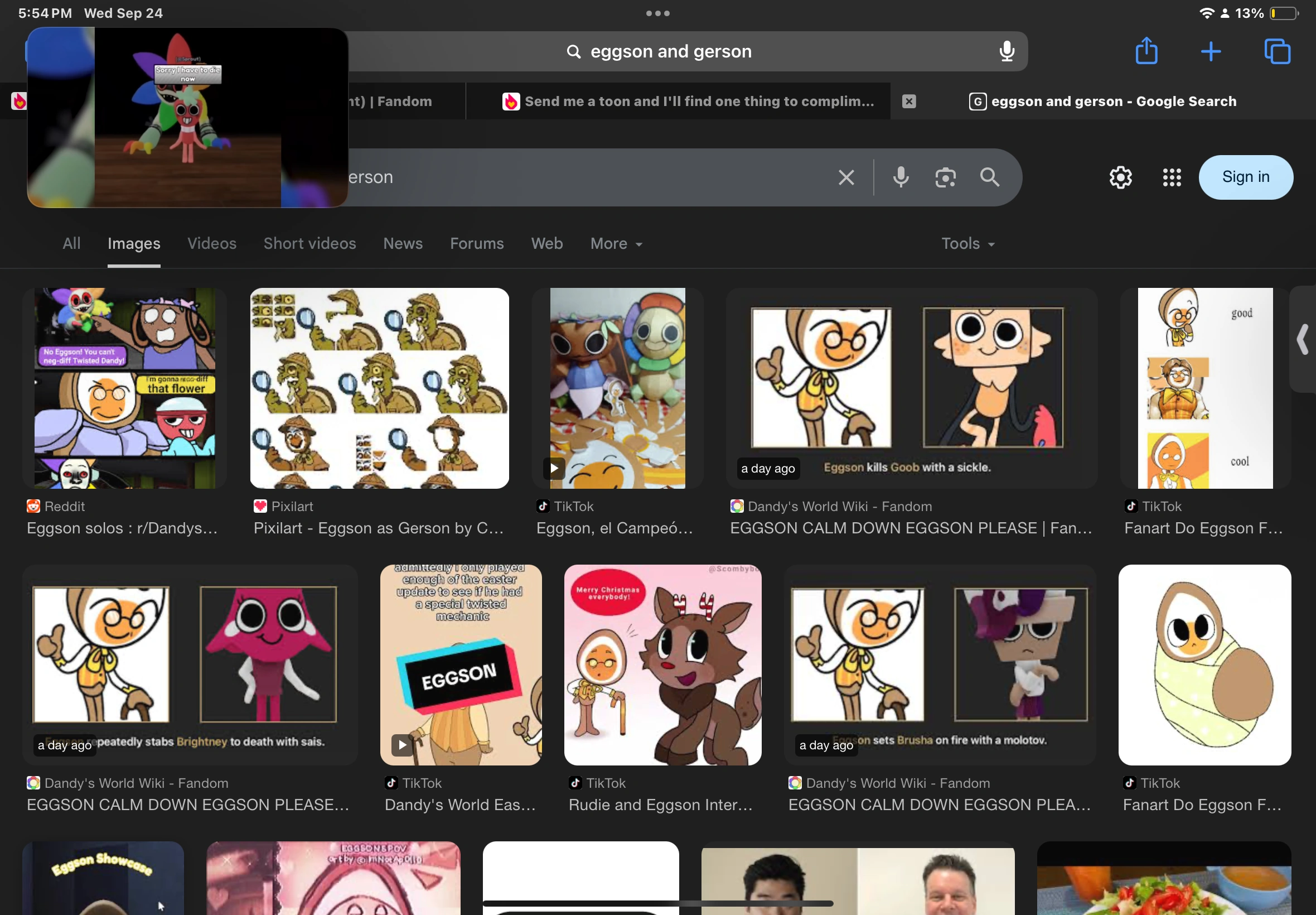Close the Send me a toon tab
The height and width of the screenshot is (915, 1316).
[x=909, y=102]
